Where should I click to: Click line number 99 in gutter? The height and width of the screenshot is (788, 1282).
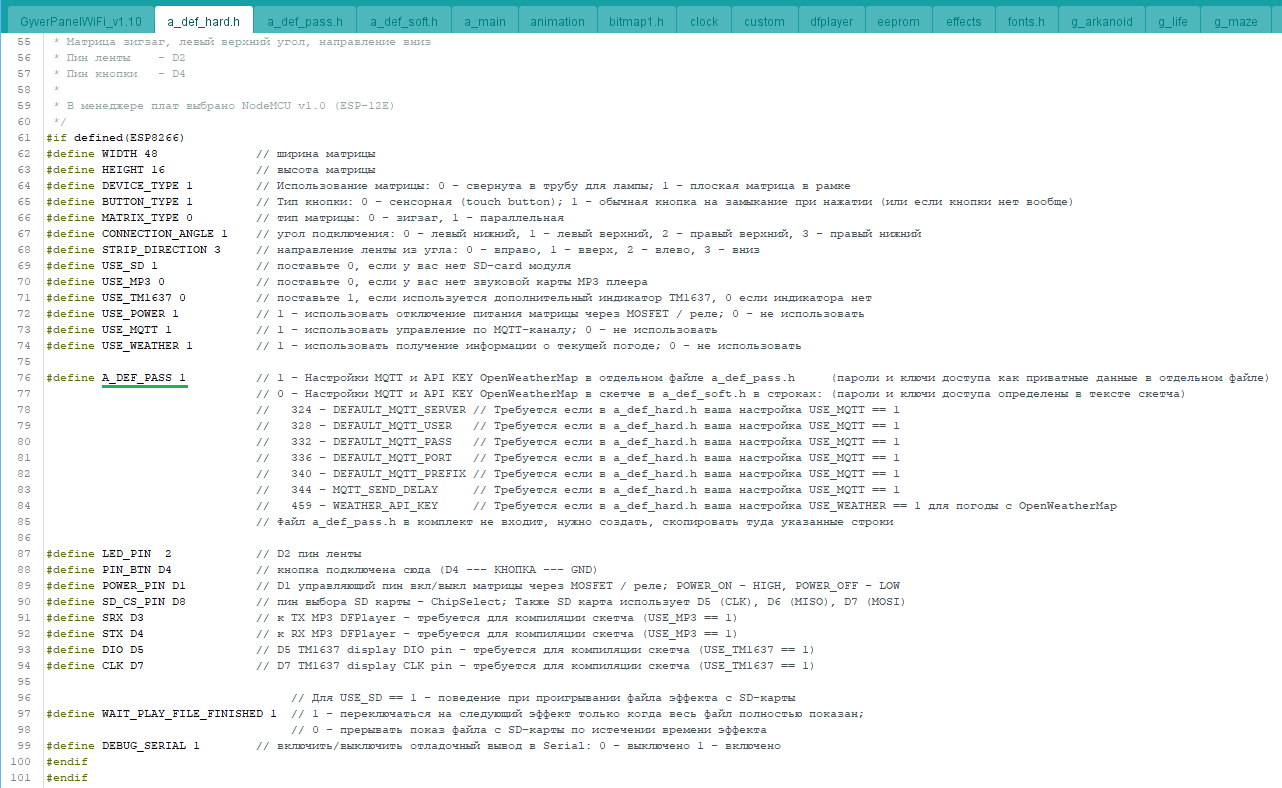pos(24,746)
